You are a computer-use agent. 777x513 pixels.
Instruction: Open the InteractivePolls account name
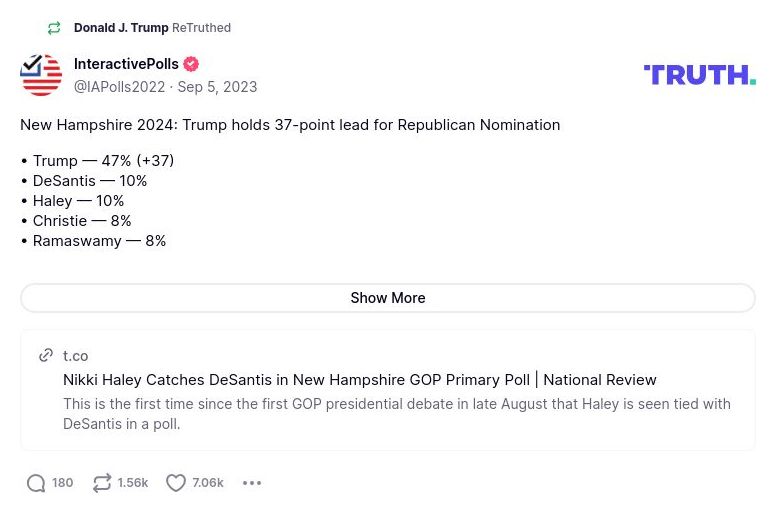point(126,64)
